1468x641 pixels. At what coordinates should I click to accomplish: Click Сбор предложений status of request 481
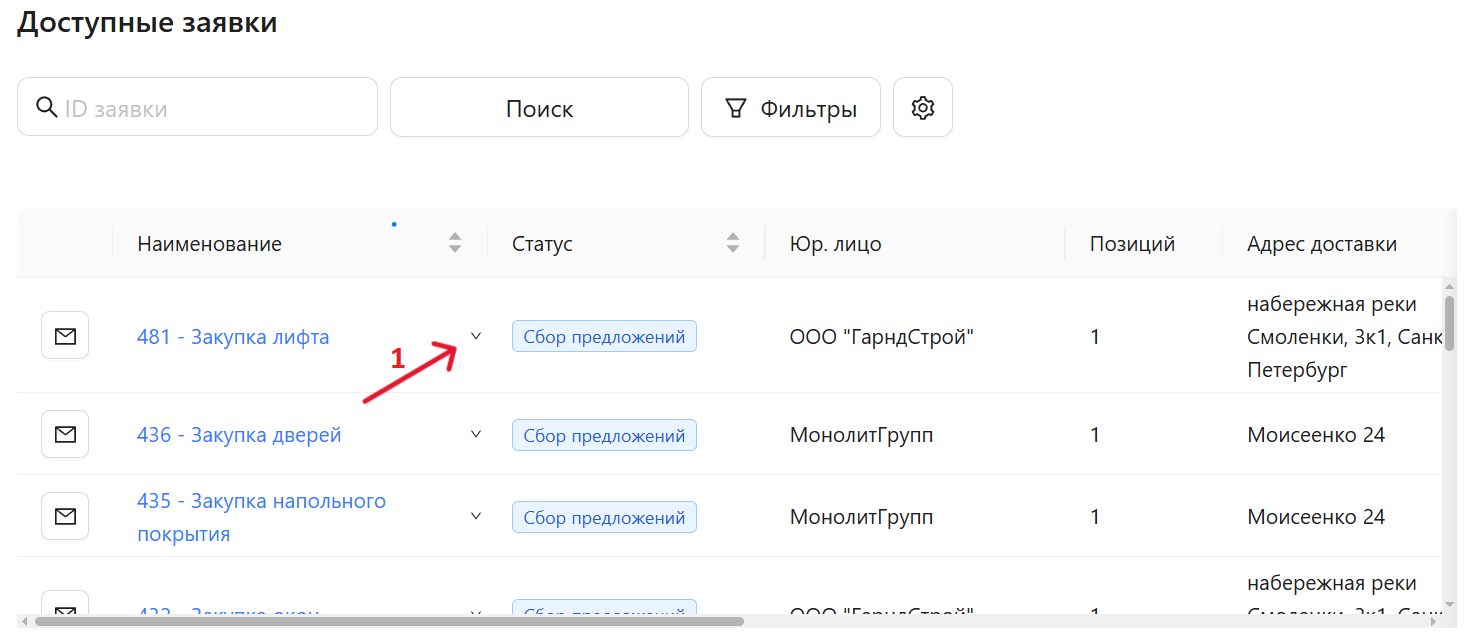tap(604, 336)
